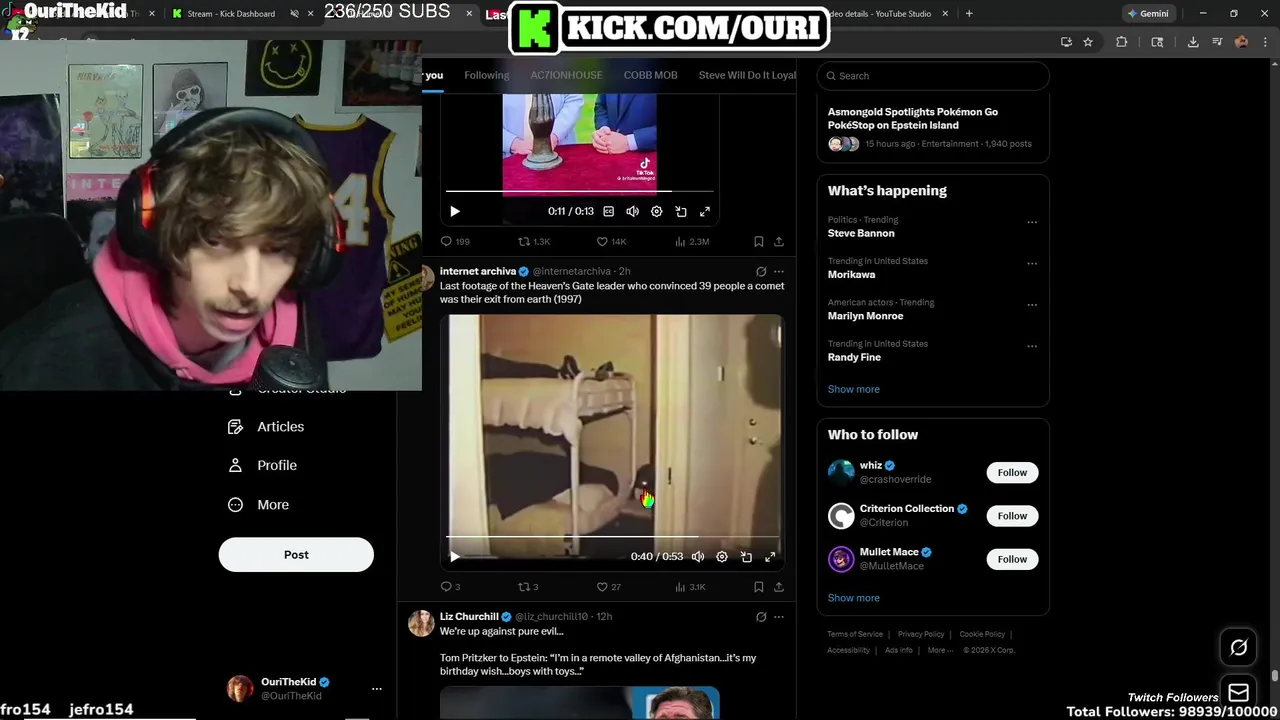Show more under Who to follow
Screen dimensions: 1280x720
853,598
